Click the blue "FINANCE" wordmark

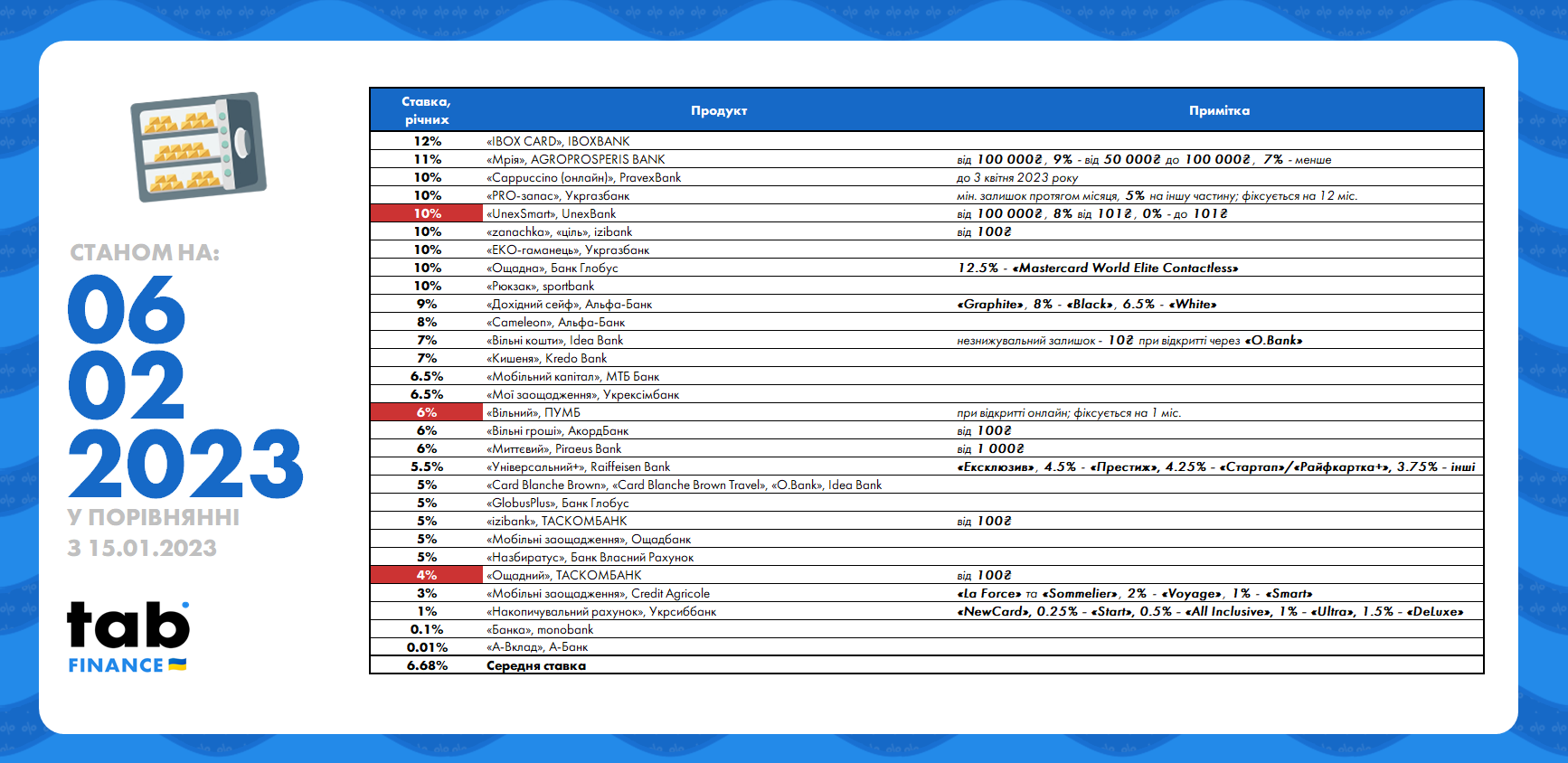click(x=116, y=665)
